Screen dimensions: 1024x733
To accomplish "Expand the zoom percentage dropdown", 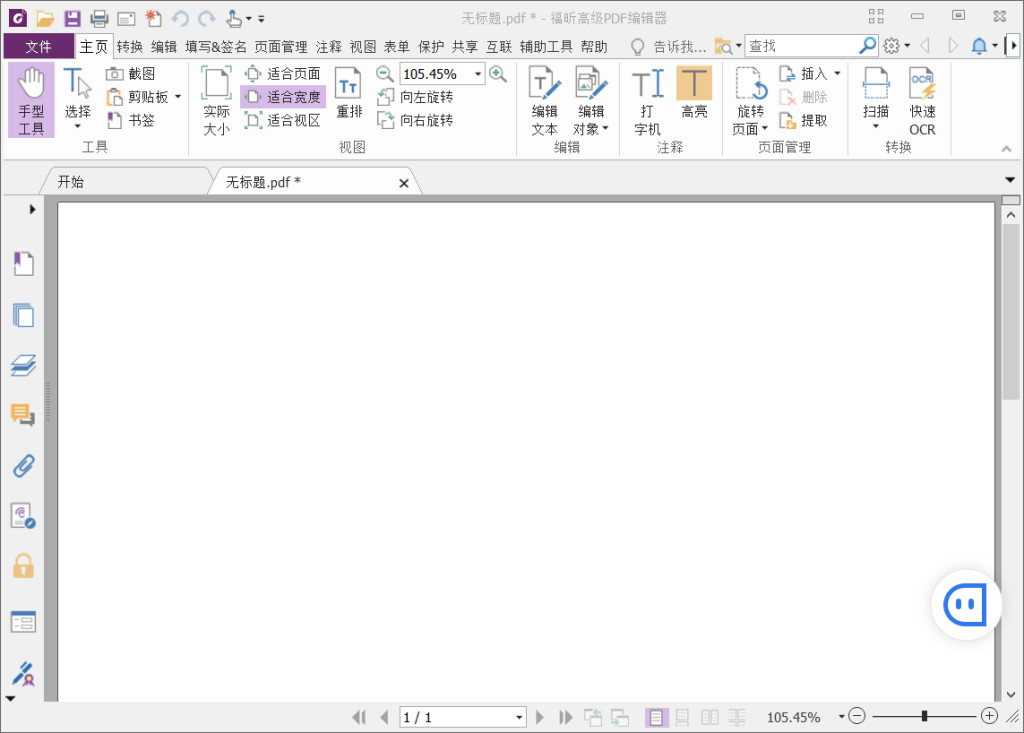I will click(478, 73).
